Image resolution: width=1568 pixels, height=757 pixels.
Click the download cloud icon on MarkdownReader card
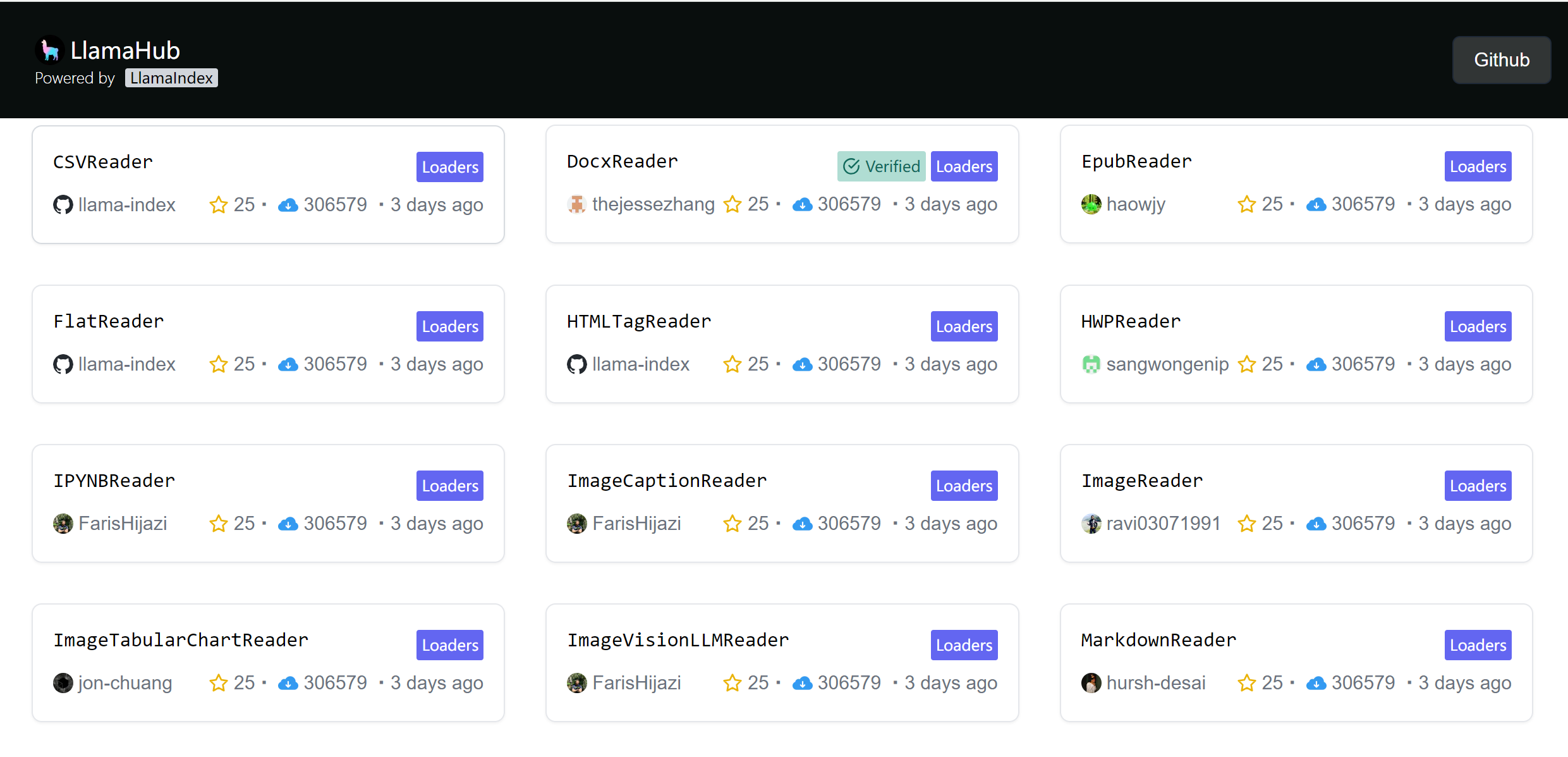click(1316, 683)
